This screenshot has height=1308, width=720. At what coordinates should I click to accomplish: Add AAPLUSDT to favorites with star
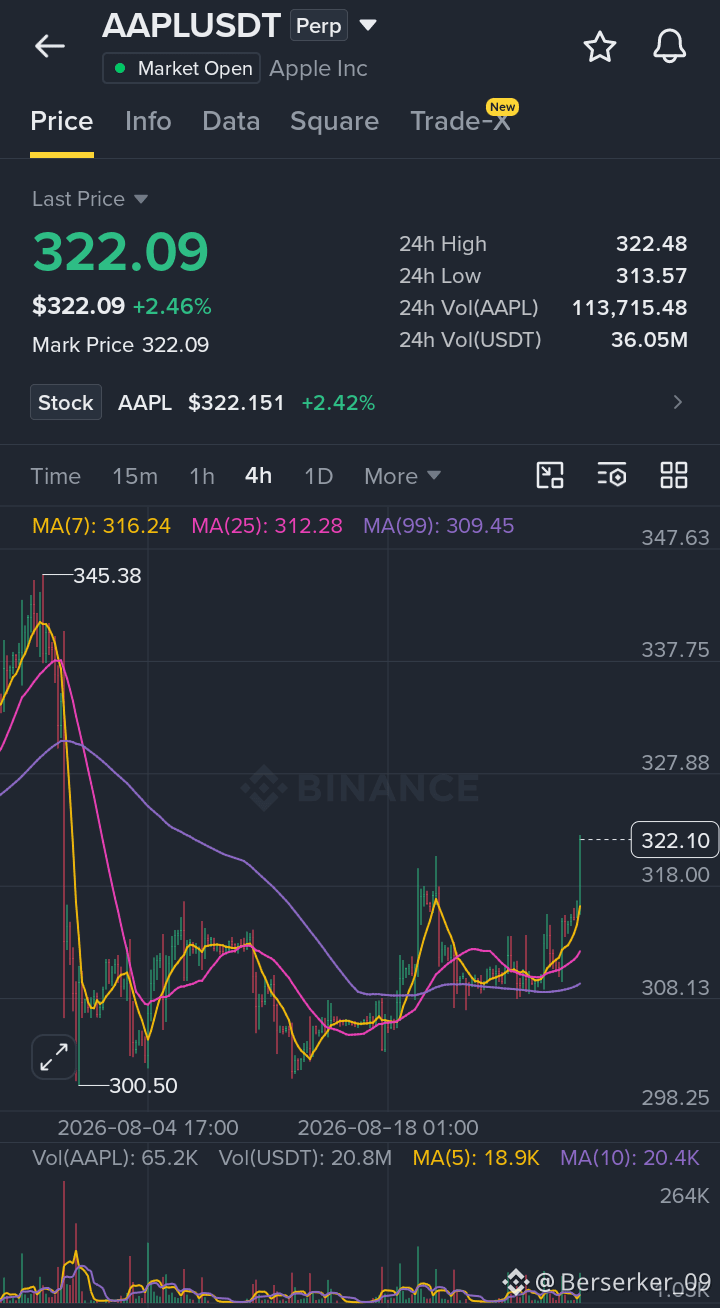click(x=600, y=46)
